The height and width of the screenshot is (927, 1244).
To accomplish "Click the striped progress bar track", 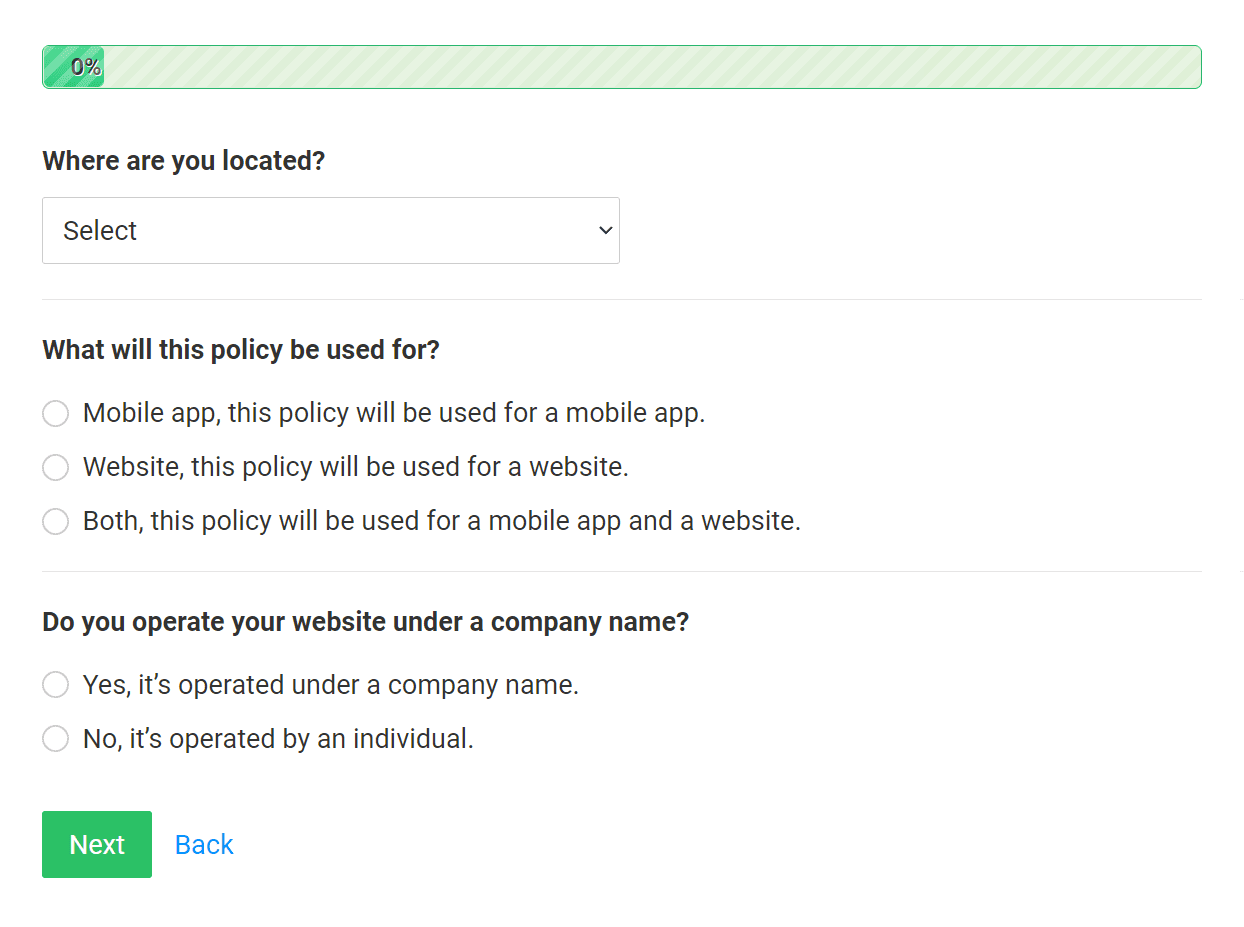I will point(650,66).
